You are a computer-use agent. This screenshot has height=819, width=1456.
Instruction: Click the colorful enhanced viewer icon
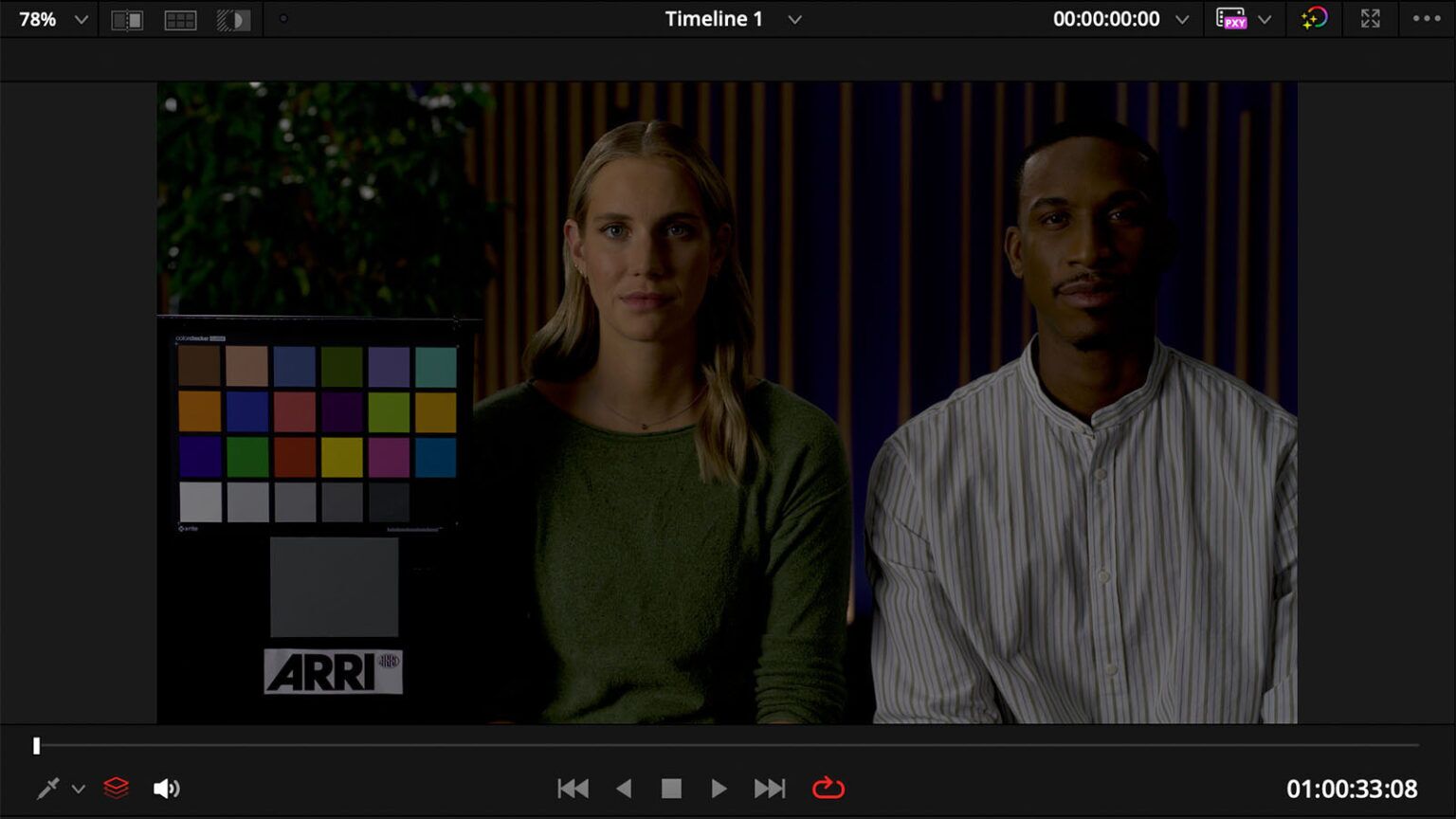coord(1314,18)
